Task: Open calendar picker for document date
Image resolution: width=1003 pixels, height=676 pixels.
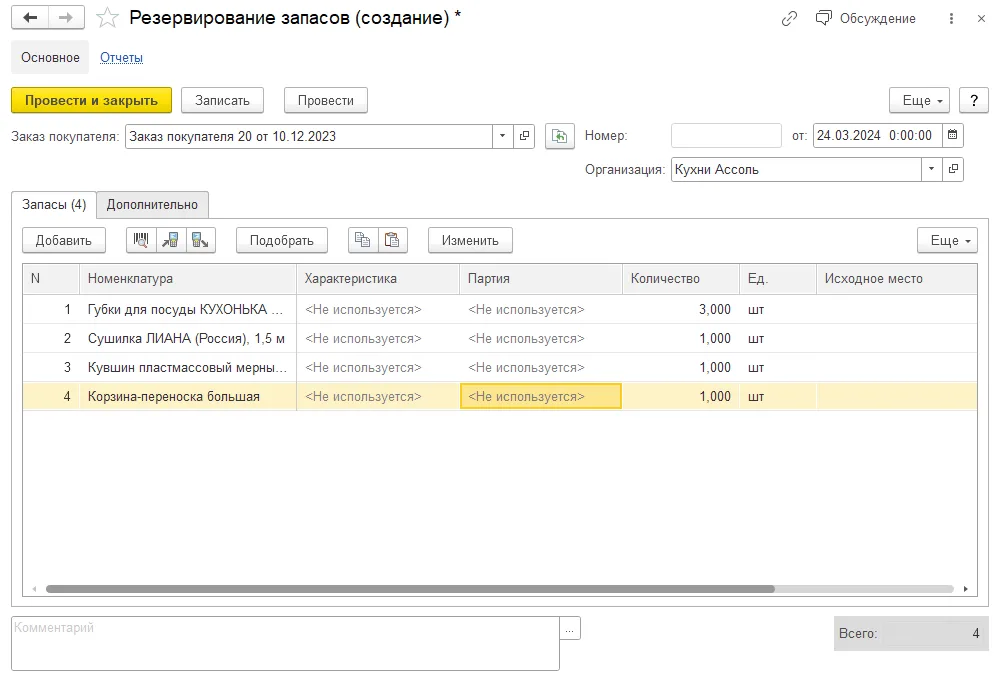Action: [952, 136]
